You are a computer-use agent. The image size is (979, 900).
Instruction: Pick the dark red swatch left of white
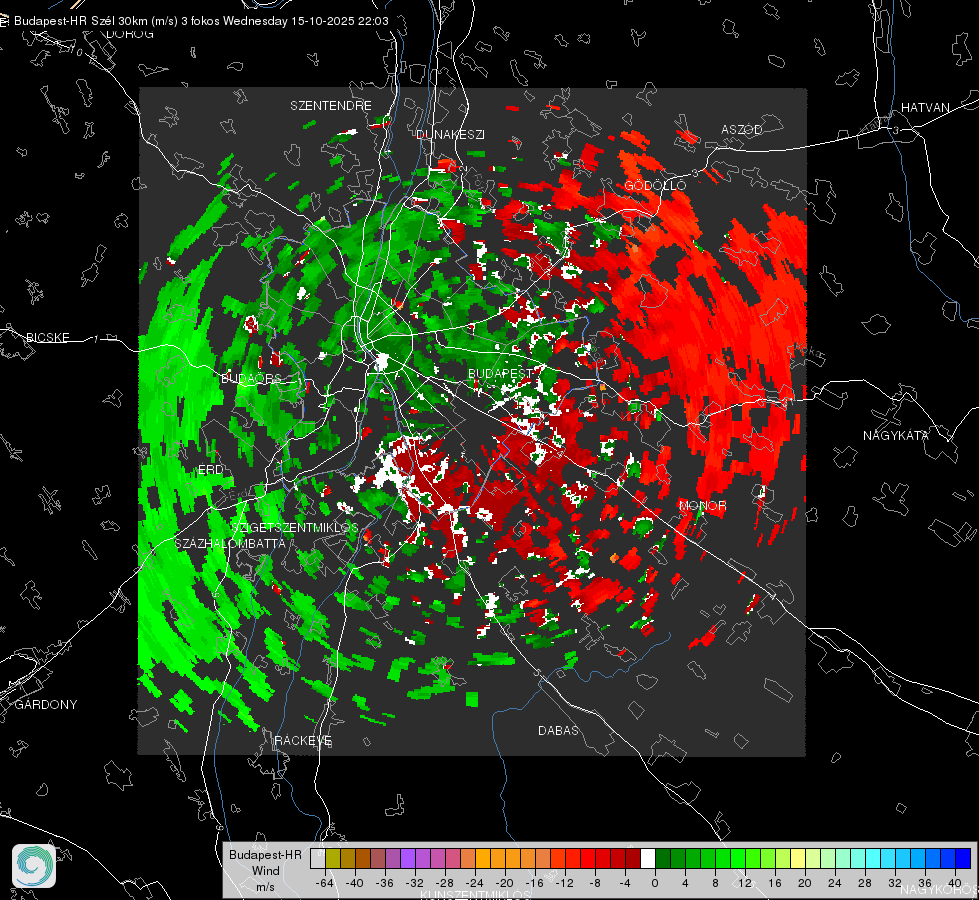coord(633,858)
